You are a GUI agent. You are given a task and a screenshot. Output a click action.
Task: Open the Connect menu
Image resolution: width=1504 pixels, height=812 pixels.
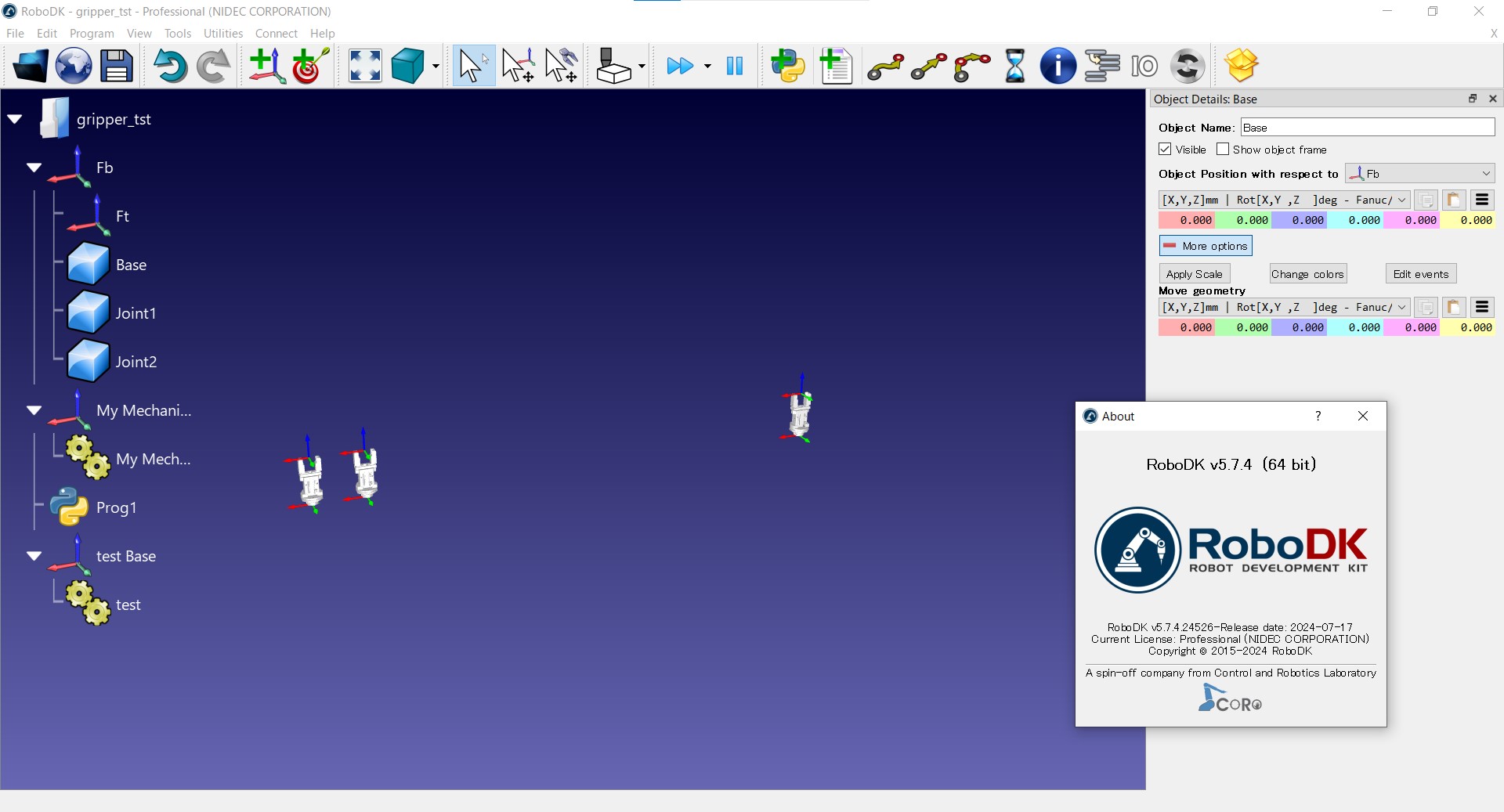click(x=276, y=34)
